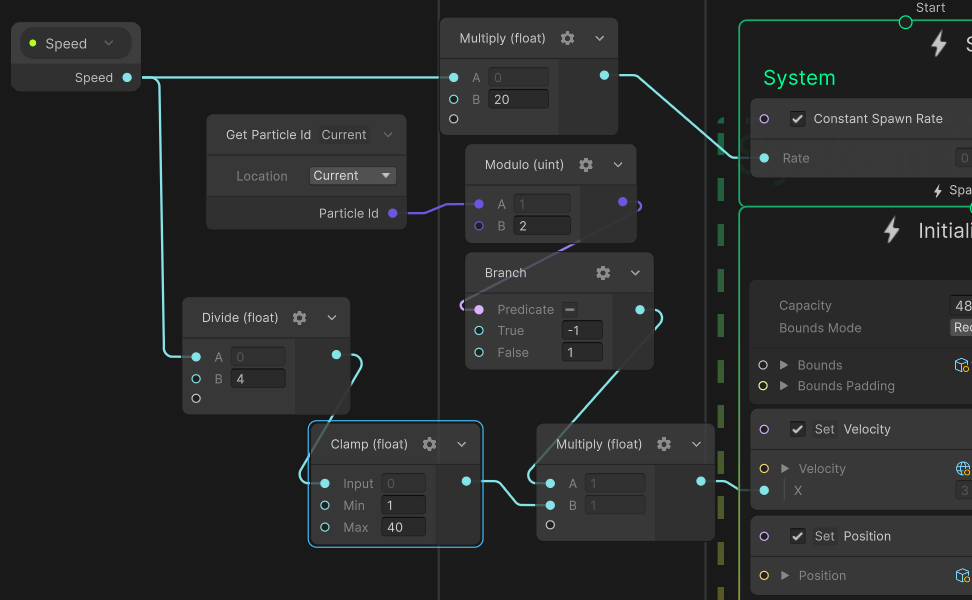
Task: Open settings gear on Divide (float) node
Action: (x=299, y=318)
